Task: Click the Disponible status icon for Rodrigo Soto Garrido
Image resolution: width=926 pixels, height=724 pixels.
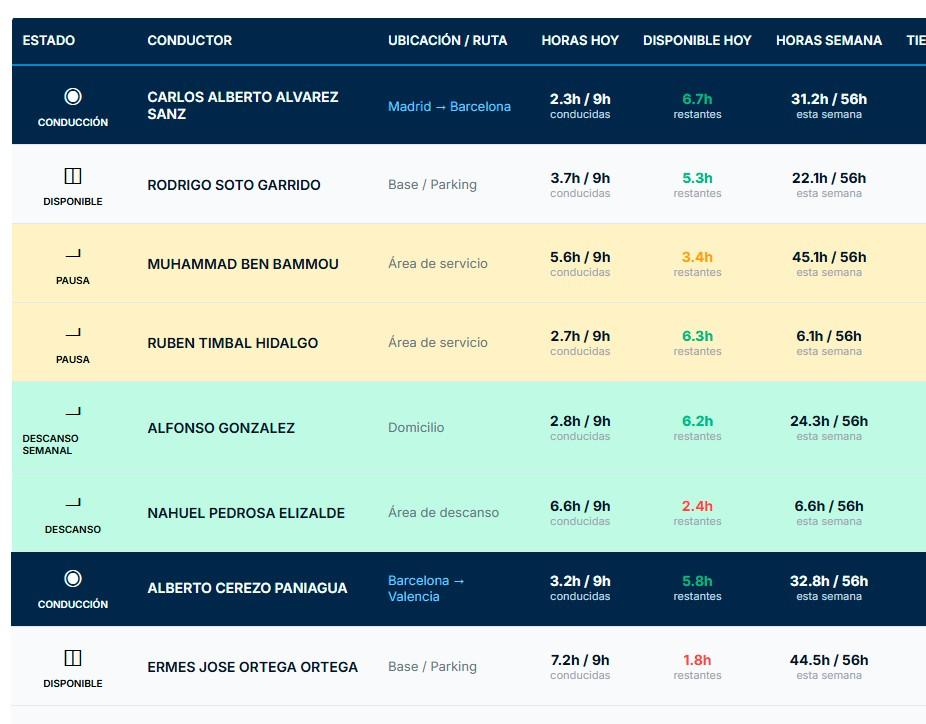Action: point(73,176)
